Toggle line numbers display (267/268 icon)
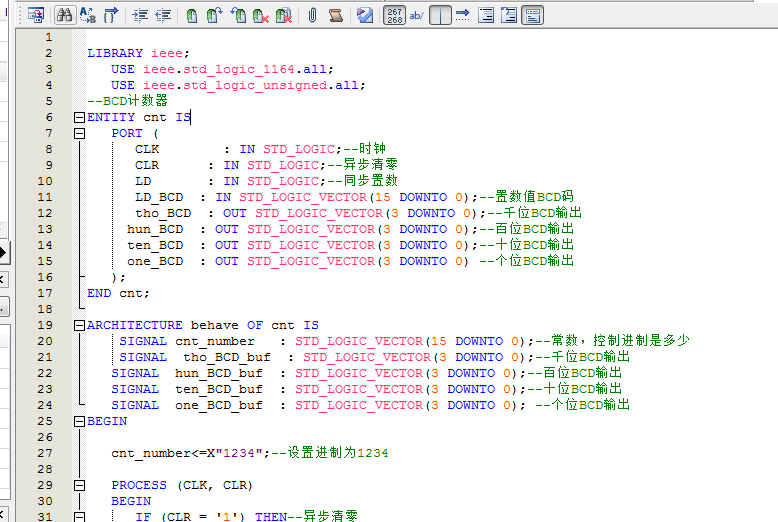The image size is (778, 522). 395,15
